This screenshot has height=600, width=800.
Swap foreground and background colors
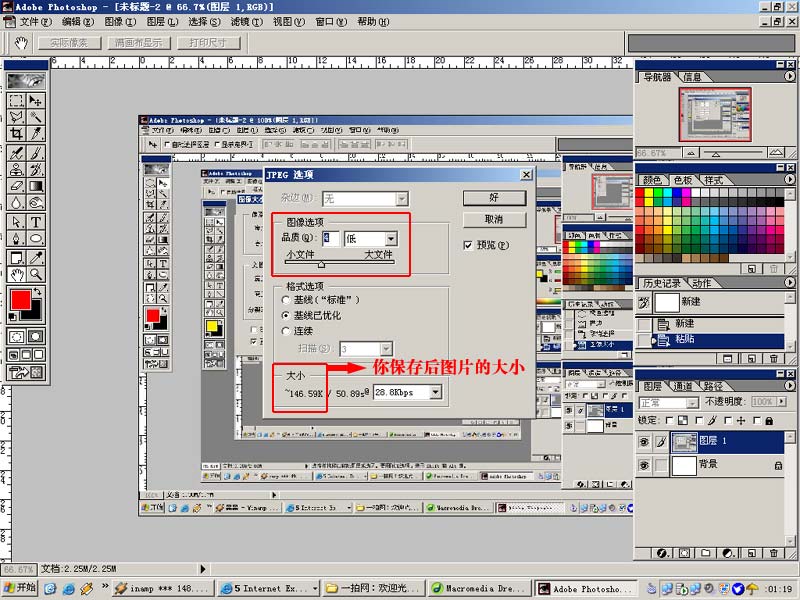(x=37, y=292)
